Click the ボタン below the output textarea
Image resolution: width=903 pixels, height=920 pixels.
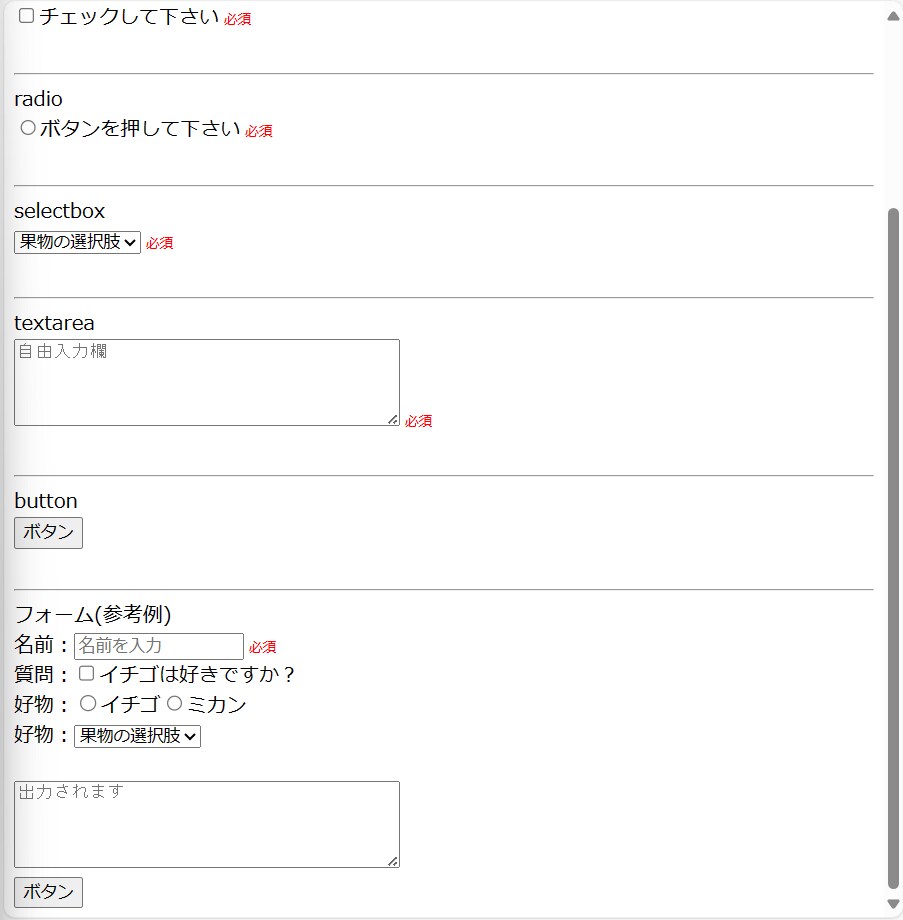tap(48, 892)
